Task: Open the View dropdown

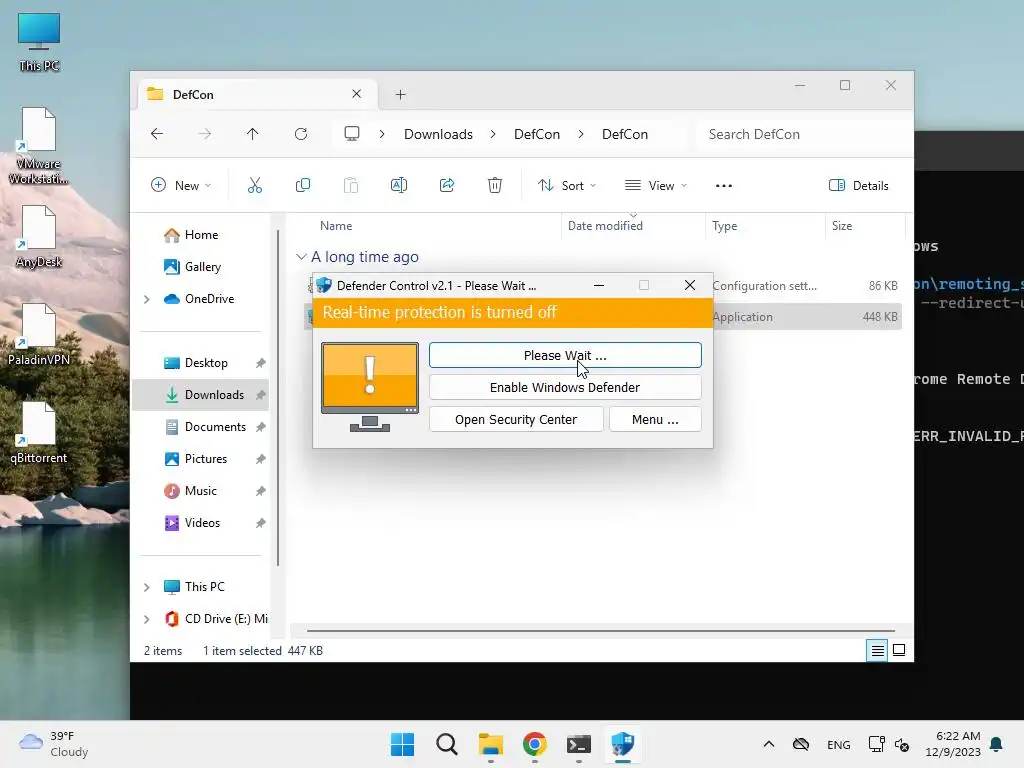Action: 656,185
